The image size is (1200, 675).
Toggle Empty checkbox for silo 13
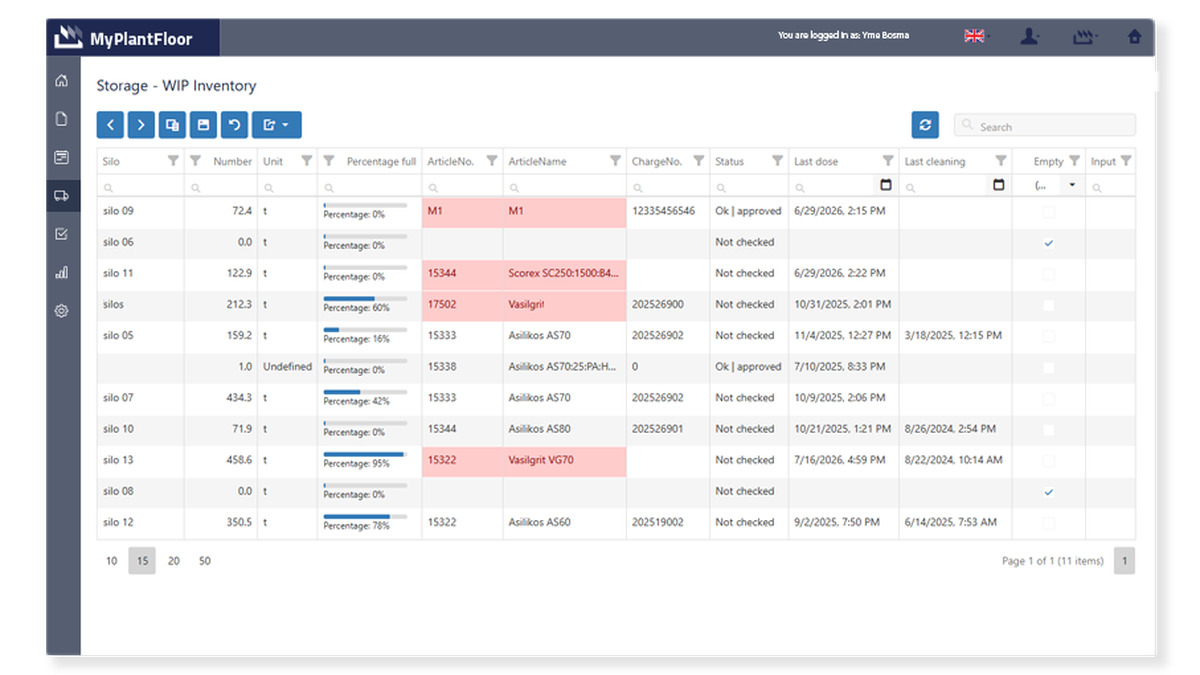coord(1048,461)
